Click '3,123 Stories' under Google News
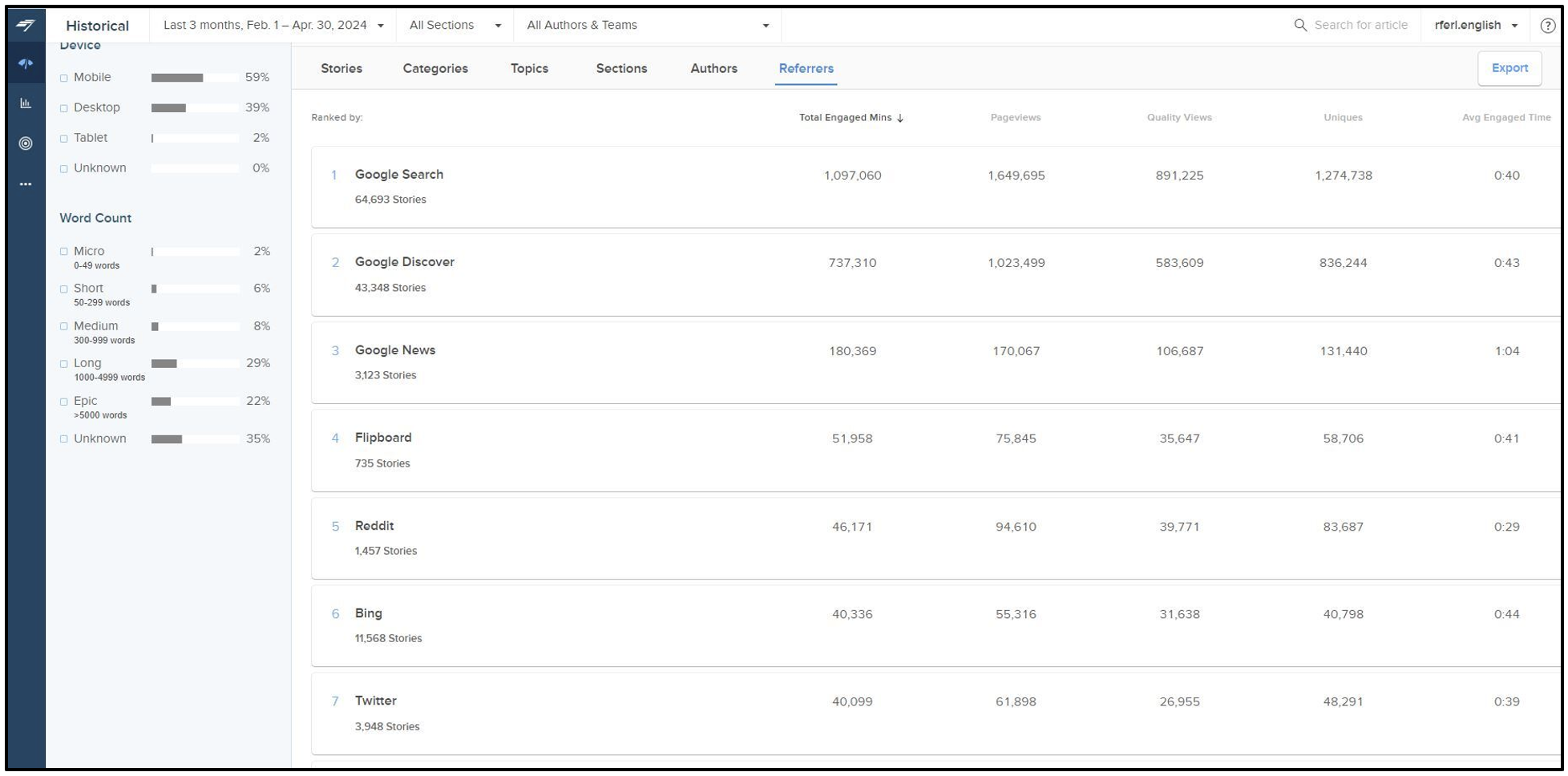 pyautogui.click(x=386, y=375)
